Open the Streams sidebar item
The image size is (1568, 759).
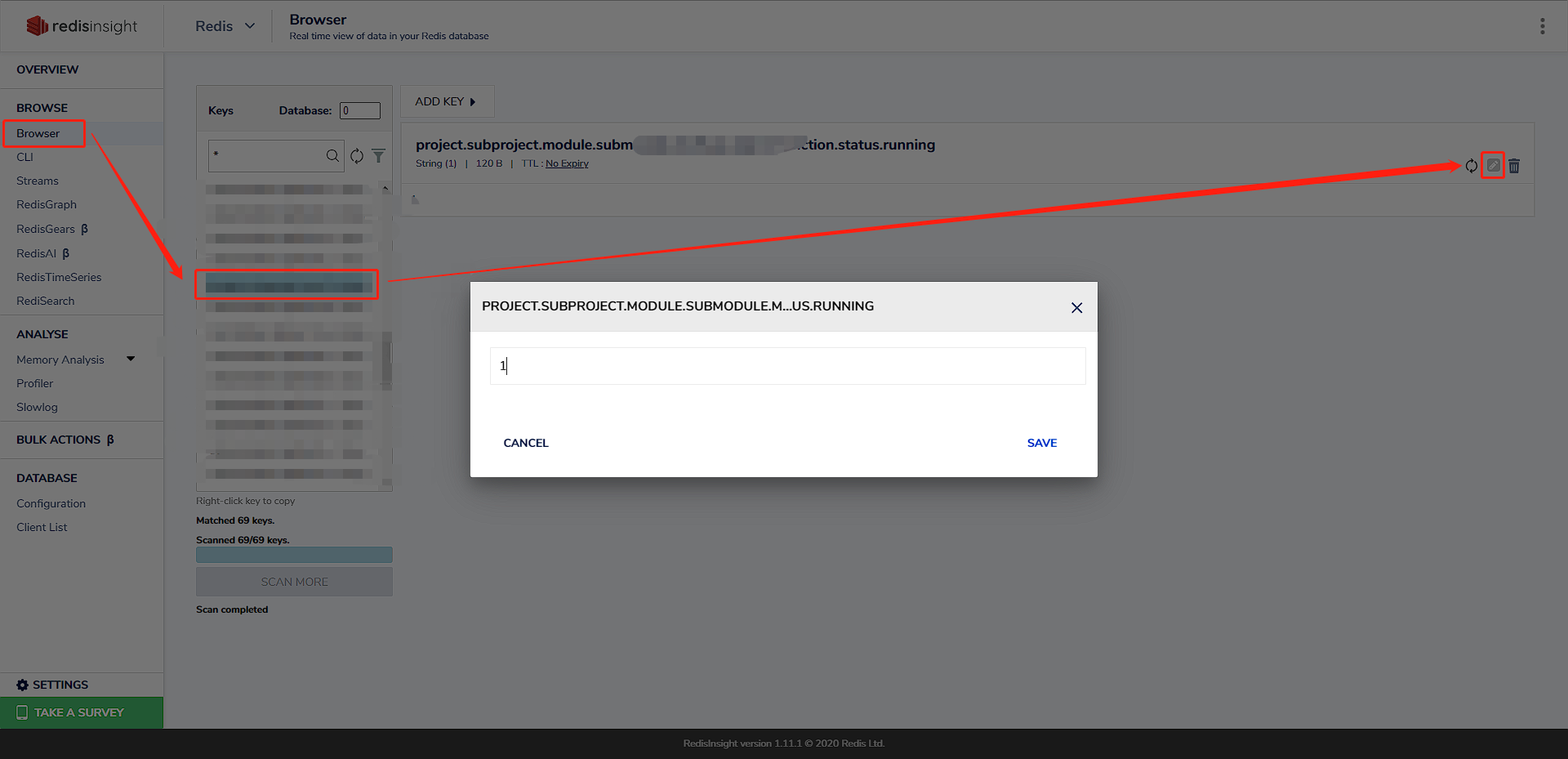click(38, 181)
